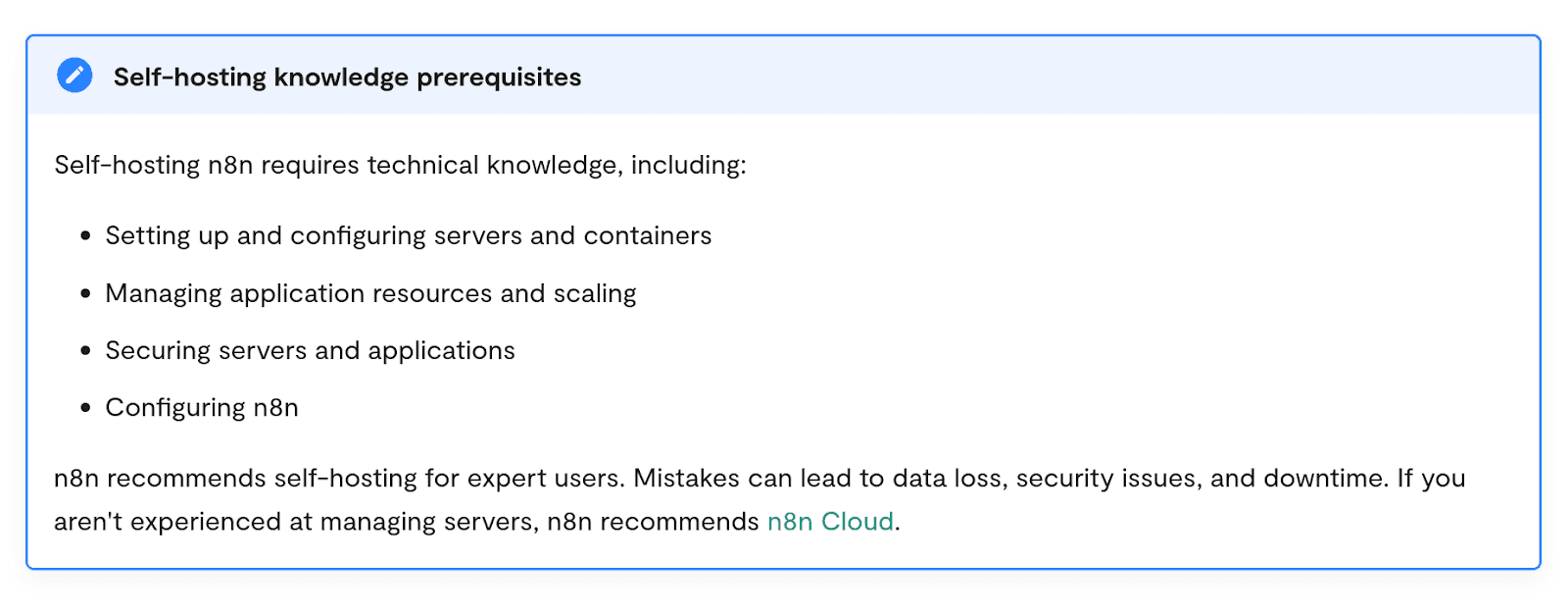This screenshot has height=612, width=1568.
Task: Click "Setting up and configuring servers and containers"
Action: [x=408, y=236]
